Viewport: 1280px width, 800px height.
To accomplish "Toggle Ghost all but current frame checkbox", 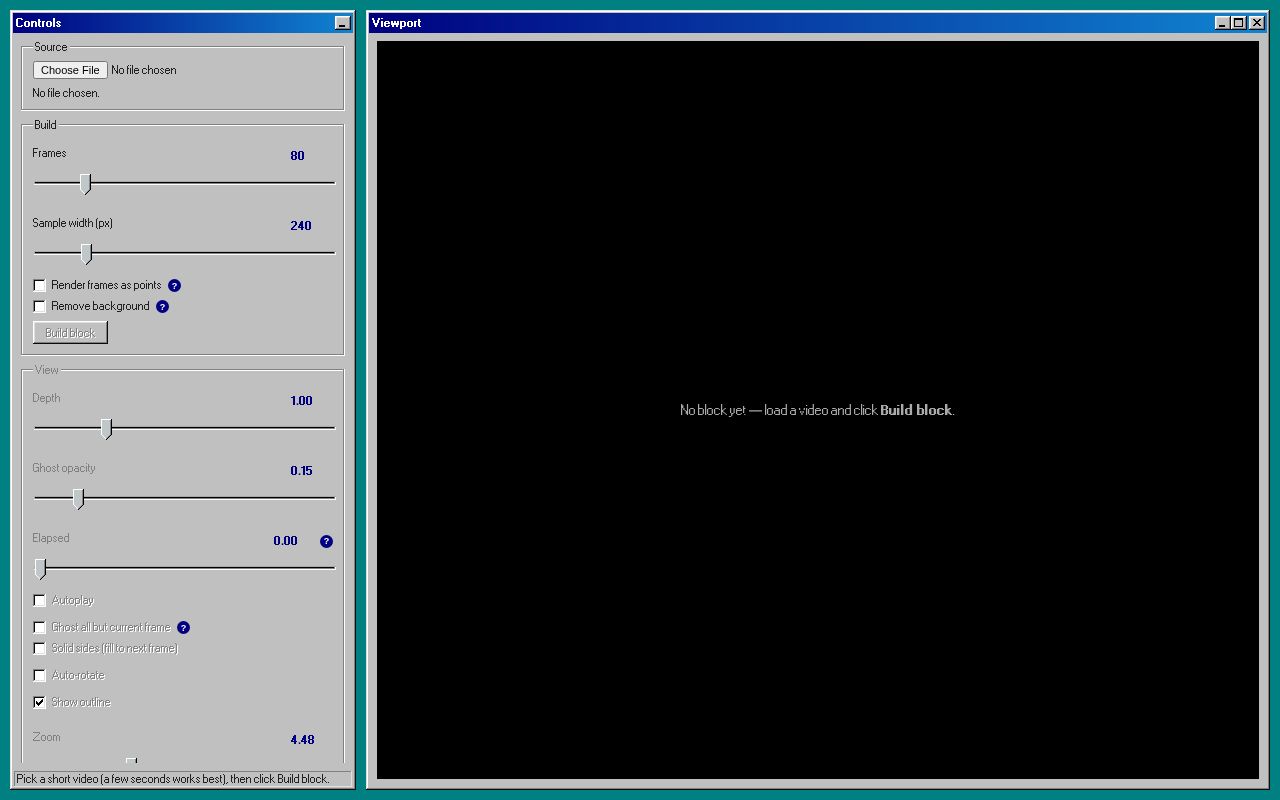I will click(40, 628).
